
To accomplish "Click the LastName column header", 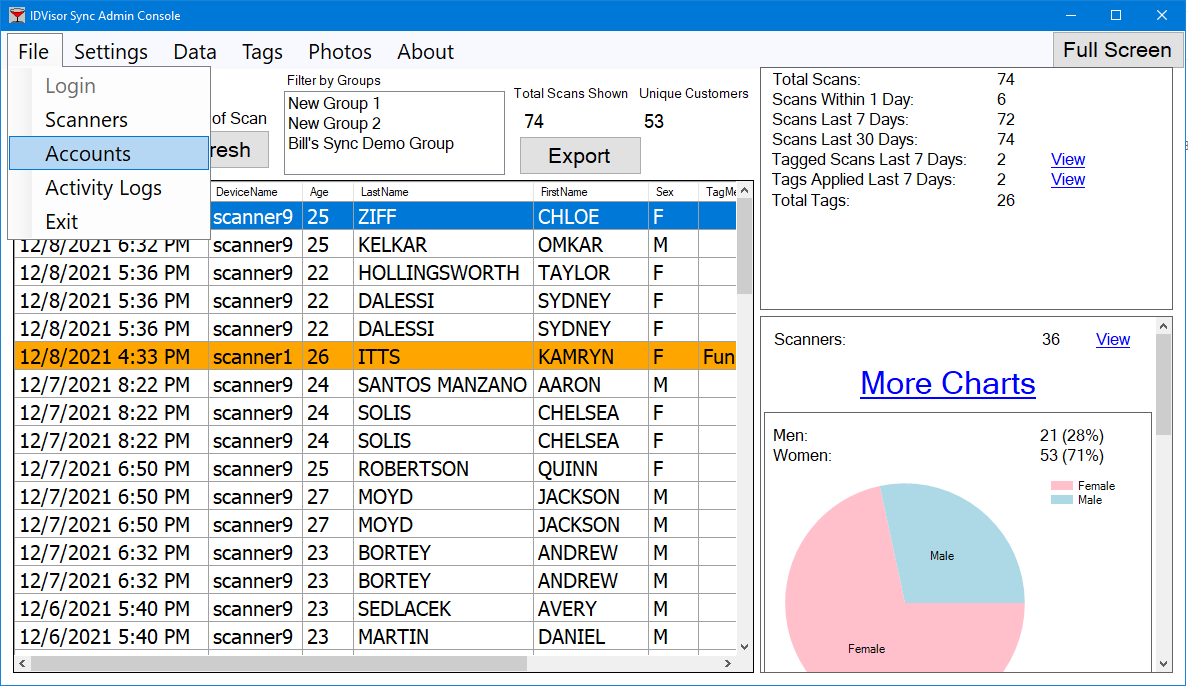I will 384,191.
